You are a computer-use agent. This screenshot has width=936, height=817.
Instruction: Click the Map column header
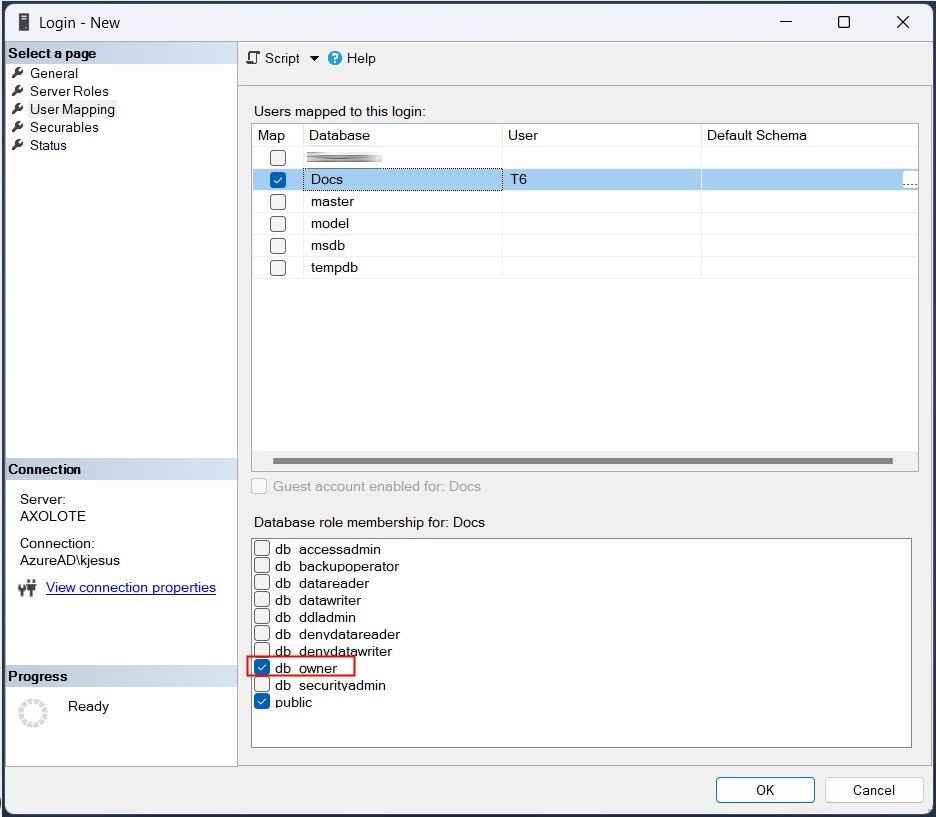(278, 135)
